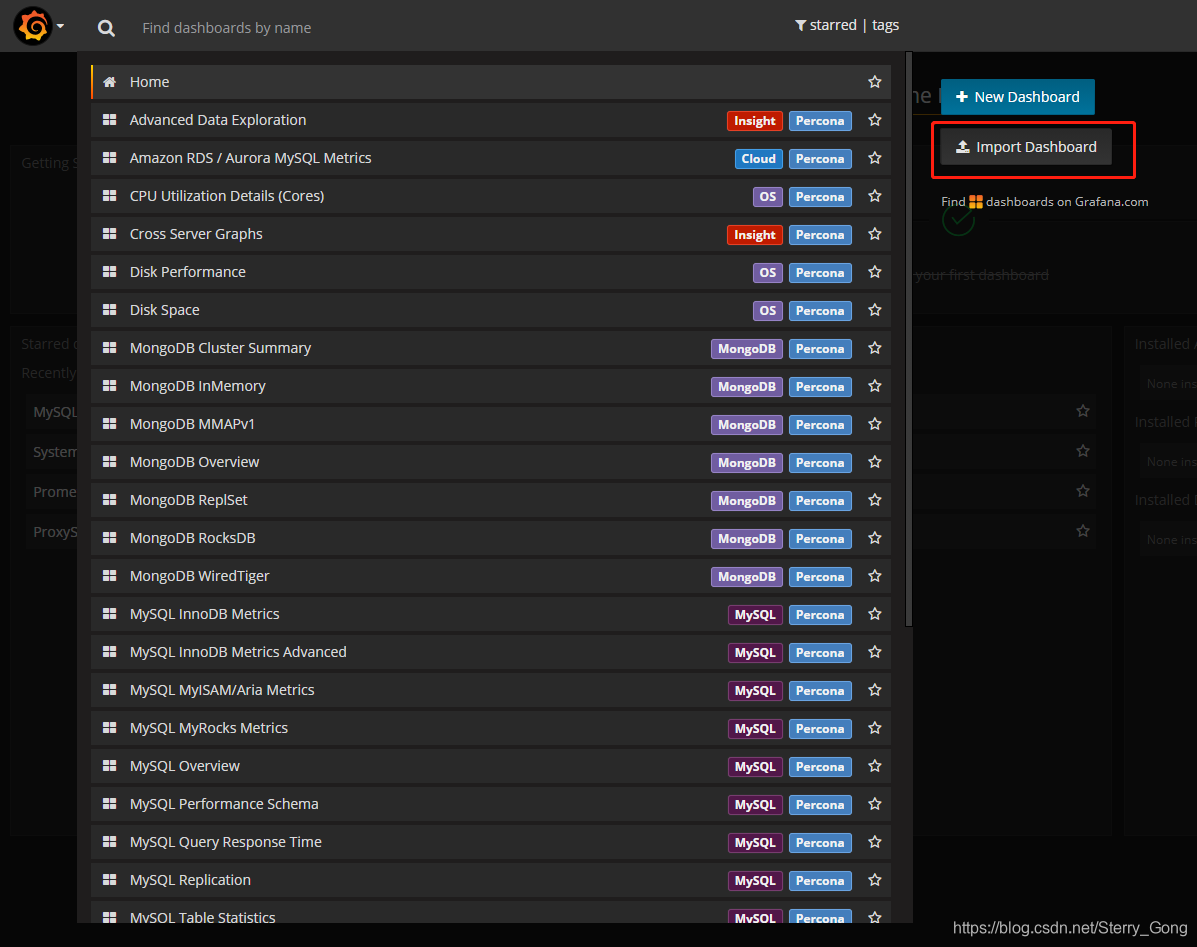Image resolution: width=1197 pixels, height=947 pixels.
Task: Click the grid icon beside Advanced Data Exploration
Action: click(x=109, y=120)
